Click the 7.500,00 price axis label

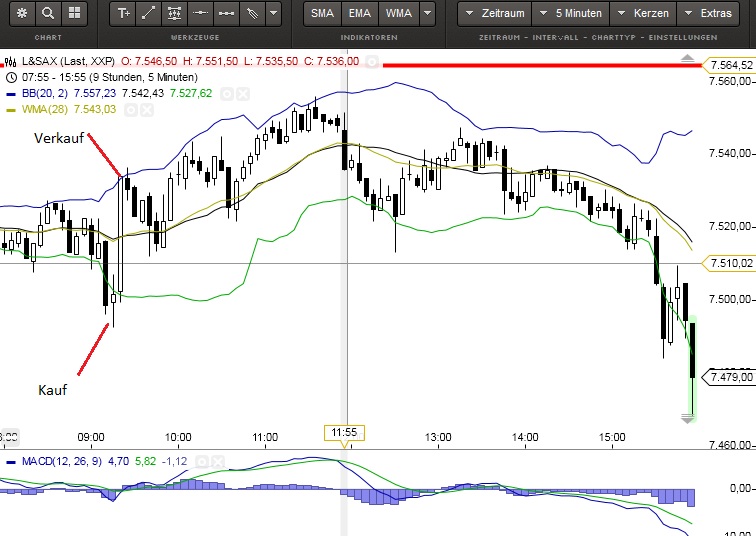tap(730, 299)
